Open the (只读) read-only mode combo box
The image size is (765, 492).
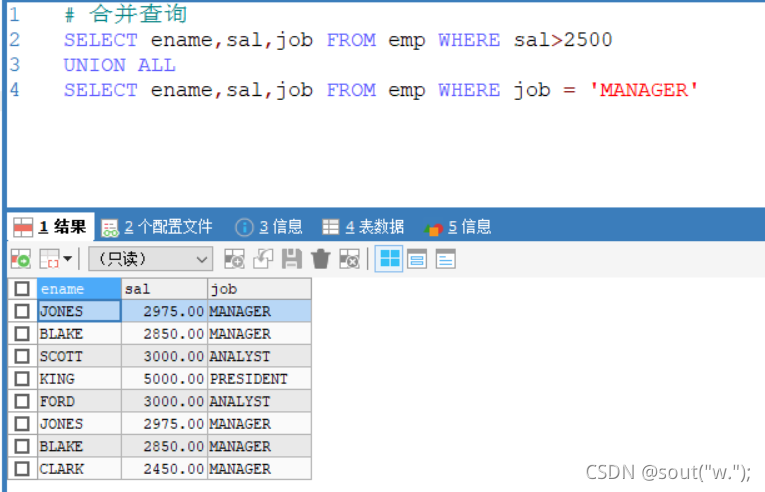coord(150,259)
